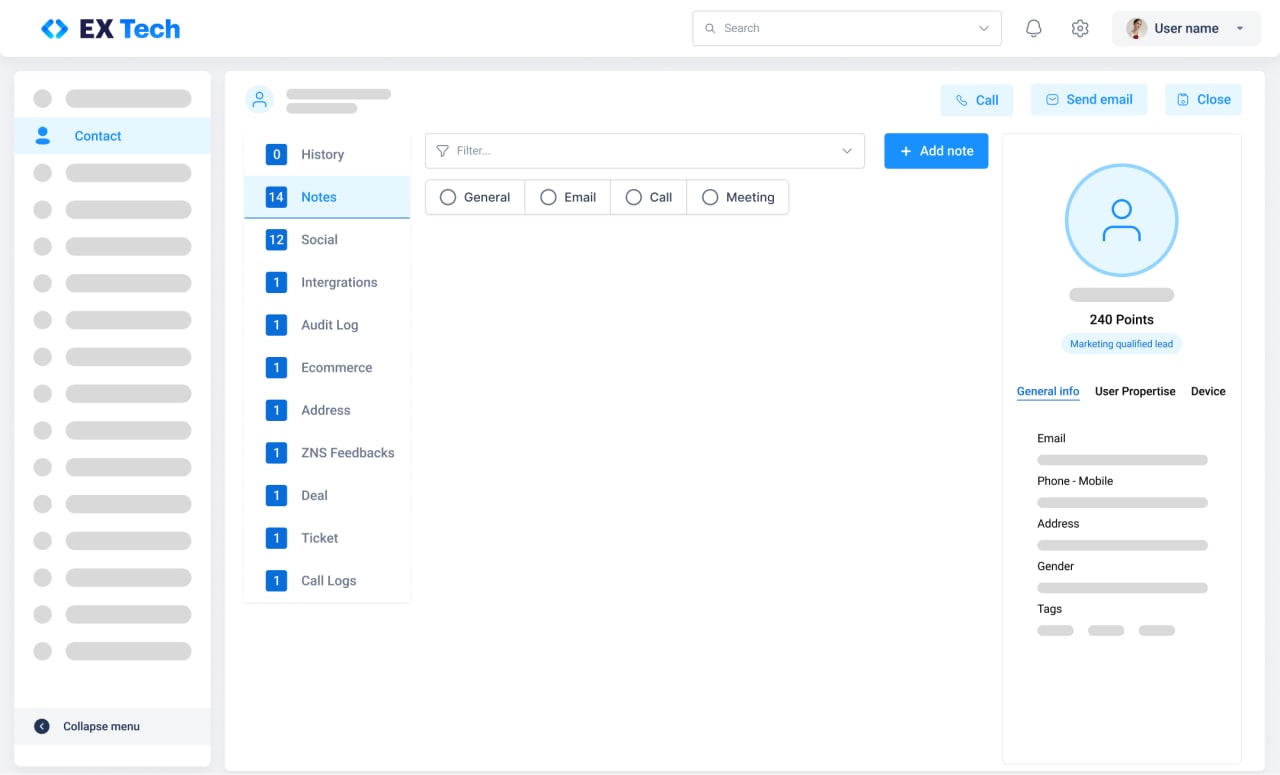Select the Meeting radio option

click(x=710, y=198)
